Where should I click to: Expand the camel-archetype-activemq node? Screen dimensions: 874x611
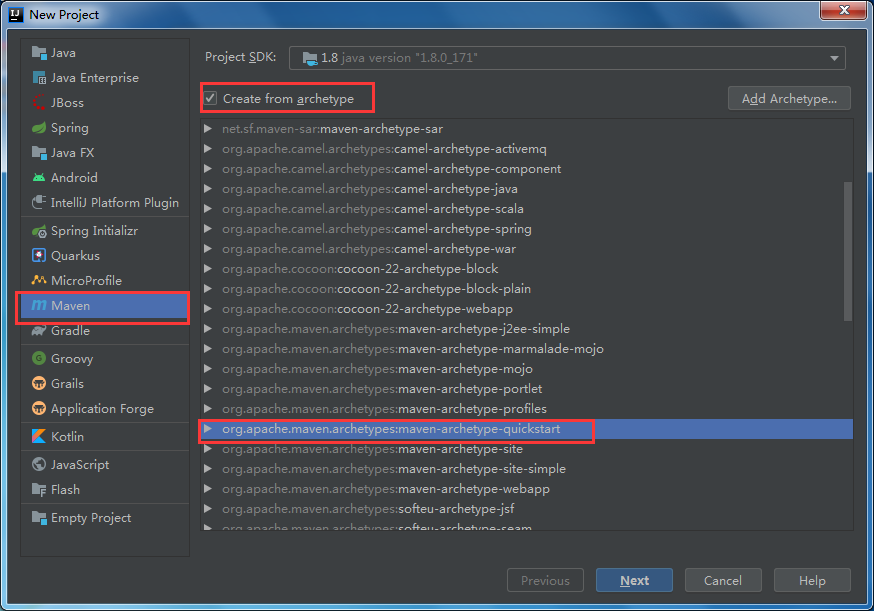tap(208, 149)
